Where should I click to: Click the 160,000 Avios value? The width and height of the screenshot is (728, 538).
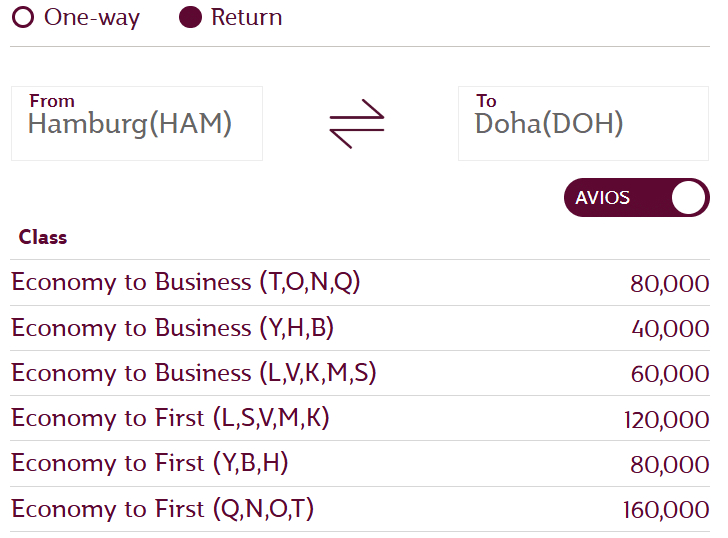[x=666, y=510]
